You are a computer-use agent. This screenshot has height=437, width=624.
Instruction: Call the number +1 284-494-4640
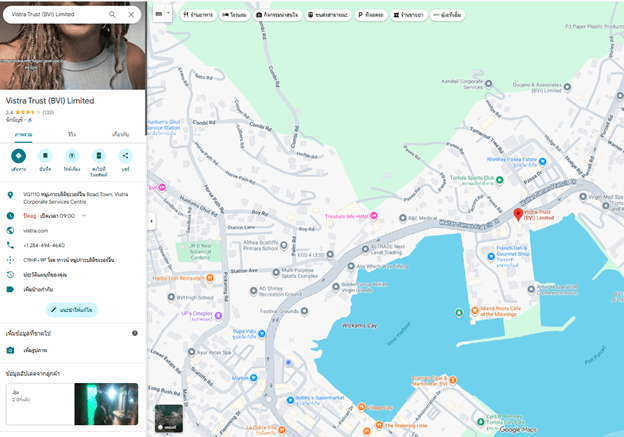point(44,245)
